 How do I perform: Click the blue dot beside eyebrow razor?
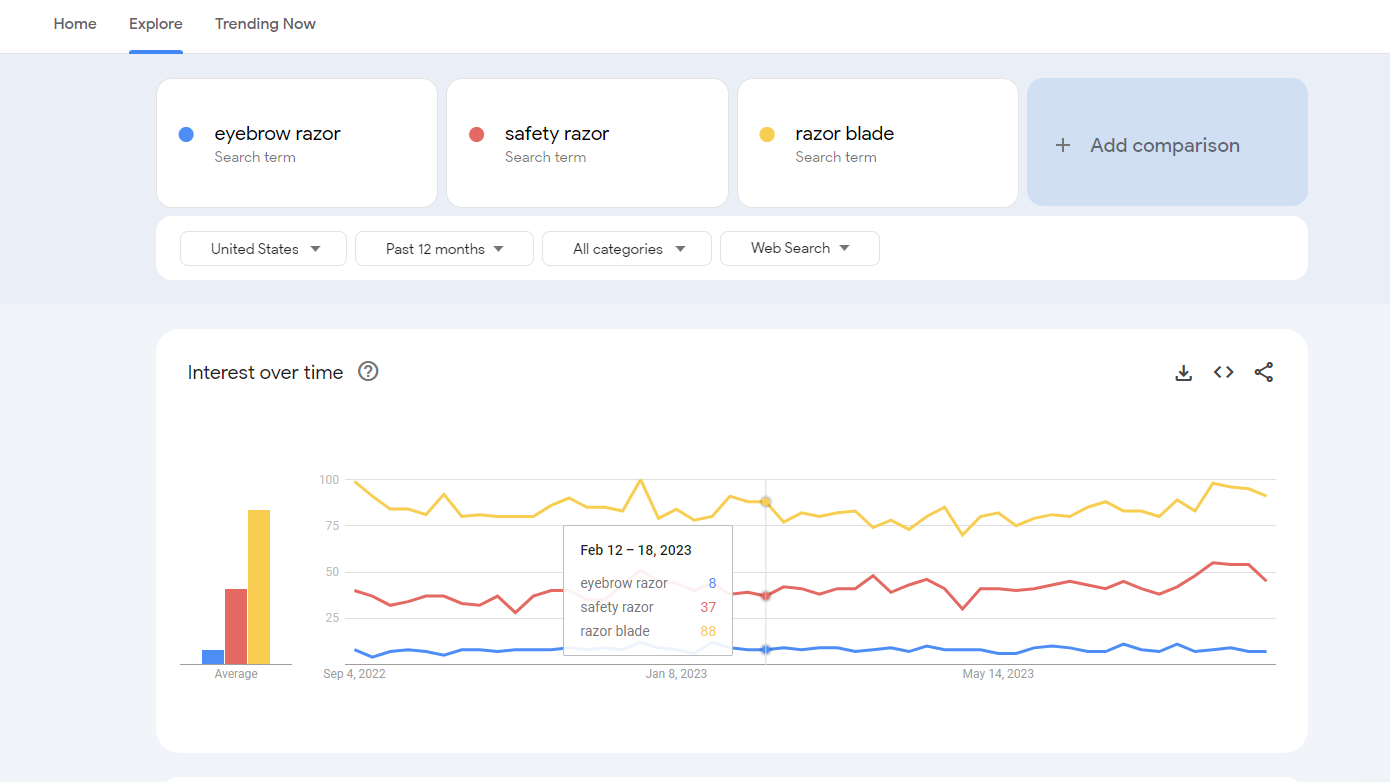(186, 134)
